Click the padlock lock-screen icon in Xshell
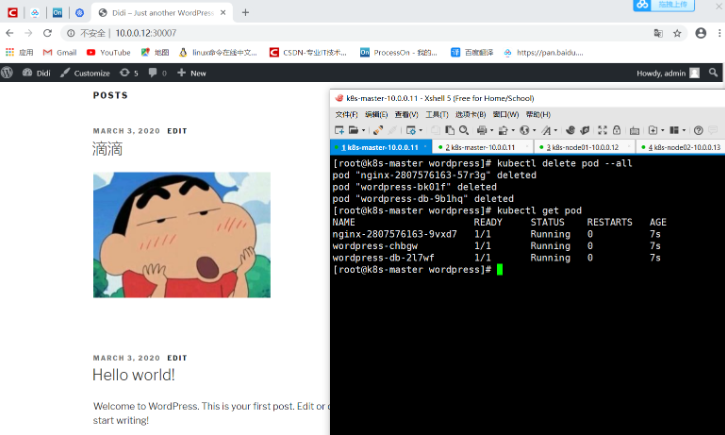 tap(617, 130)
